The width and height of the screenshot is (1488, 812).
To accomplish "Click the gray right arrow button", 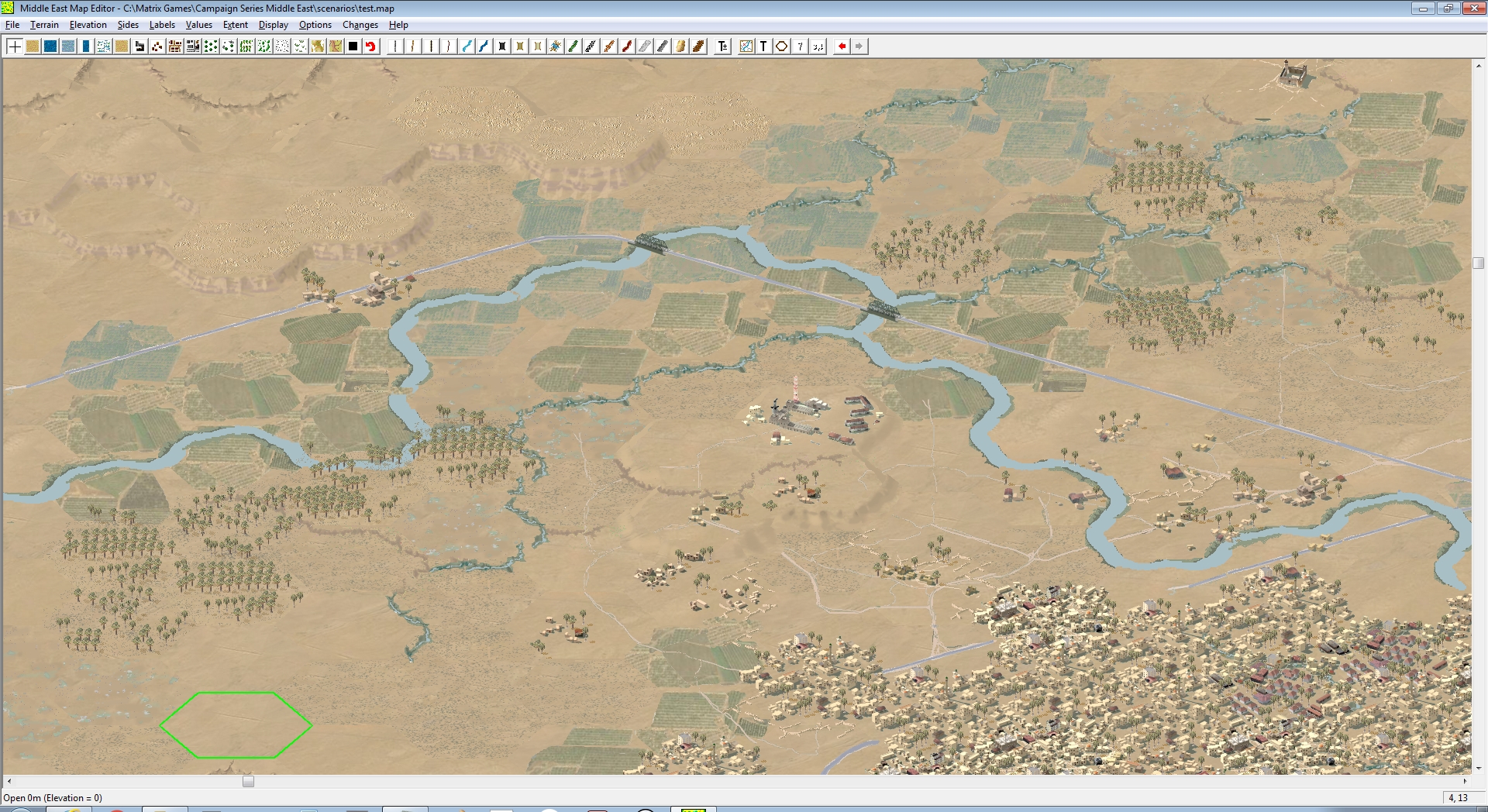I will [859, 46].
